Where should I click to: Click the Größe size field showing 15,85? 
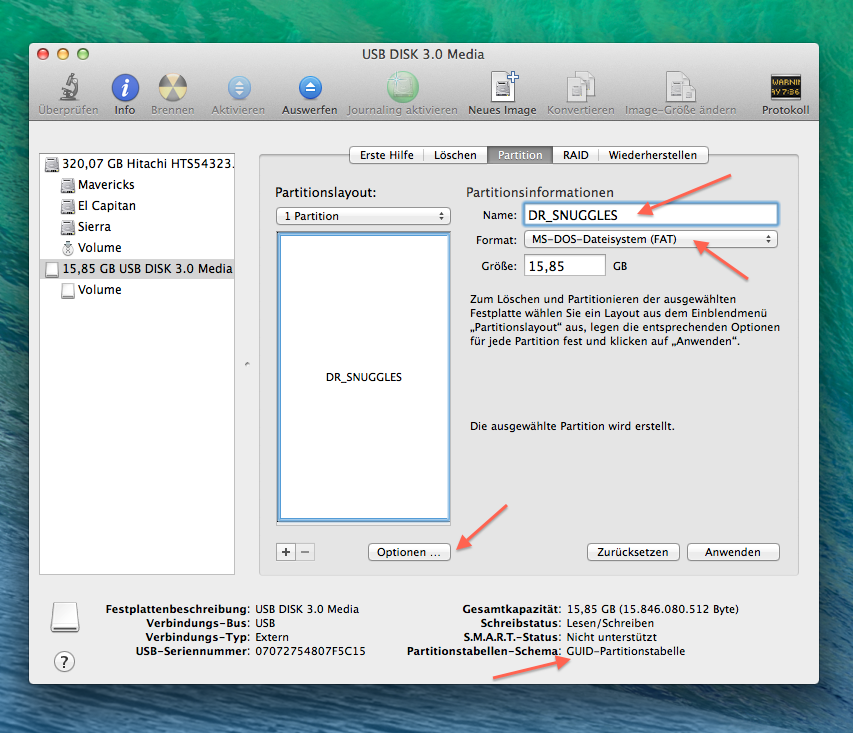(x=565, y=266)
